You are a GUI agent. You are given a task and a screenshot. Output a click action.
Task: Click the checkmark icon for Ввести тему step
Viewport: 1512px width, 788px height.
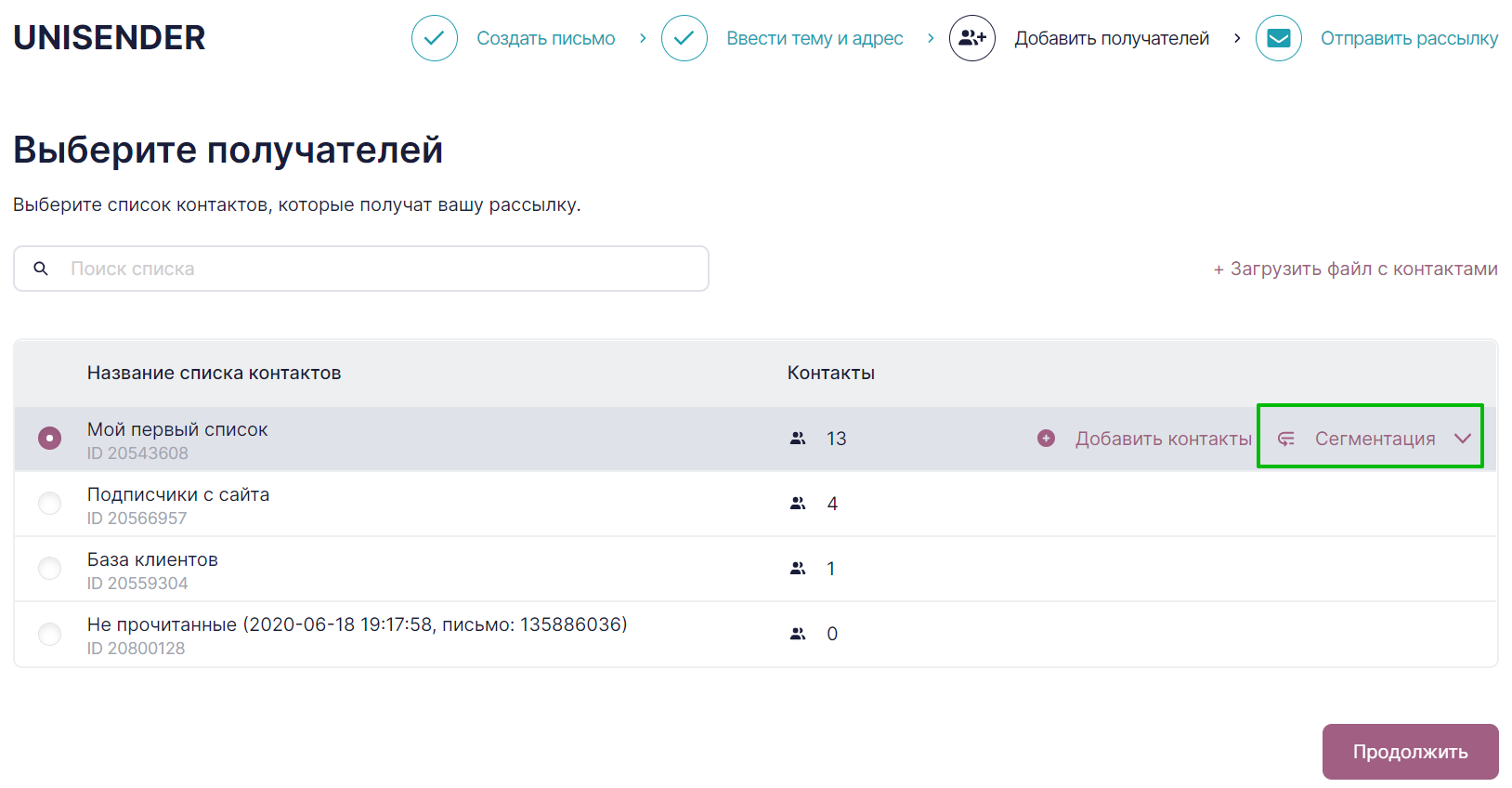684,38
